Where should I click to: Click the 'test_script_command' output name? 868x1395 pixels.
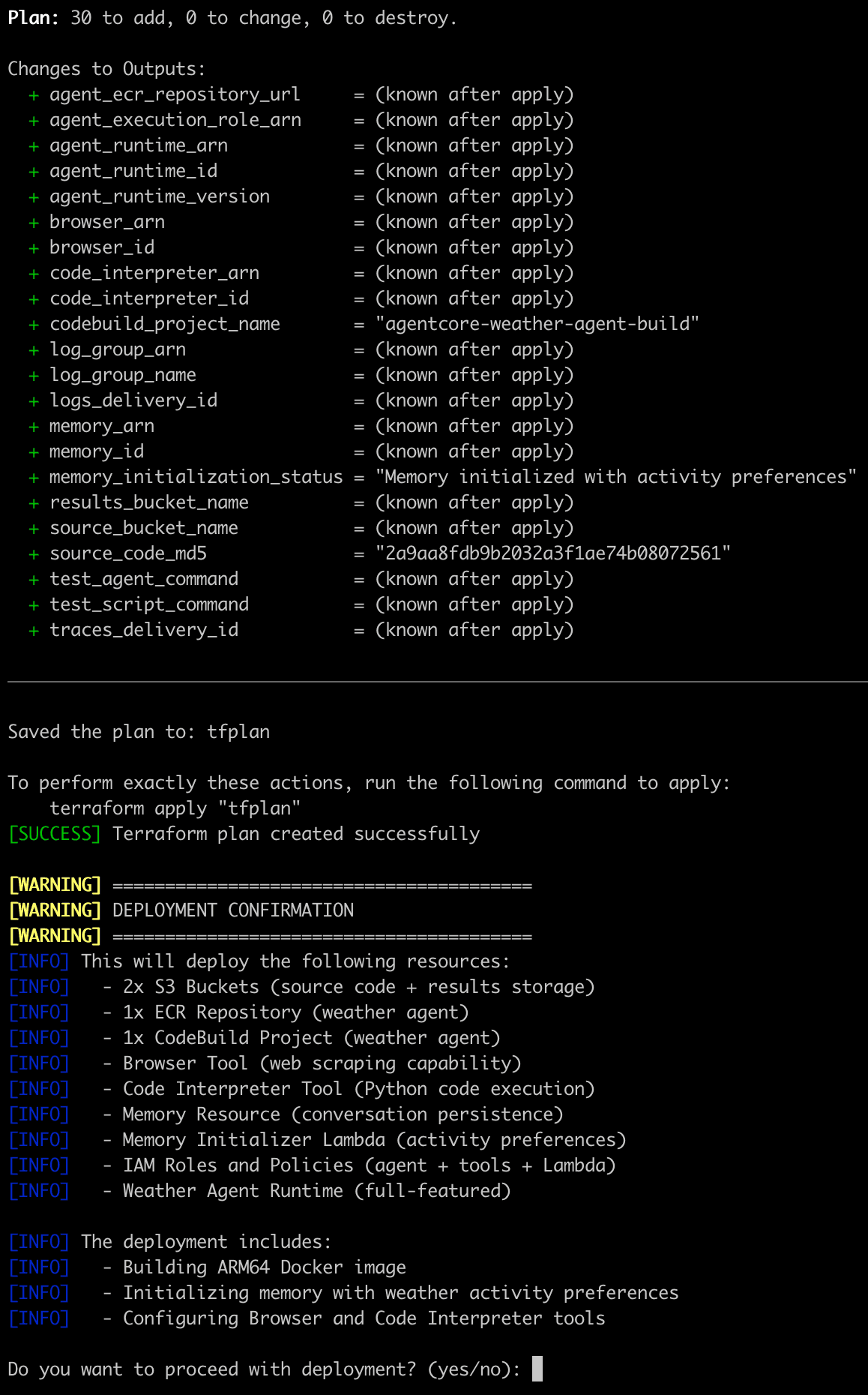coord(149,604)
